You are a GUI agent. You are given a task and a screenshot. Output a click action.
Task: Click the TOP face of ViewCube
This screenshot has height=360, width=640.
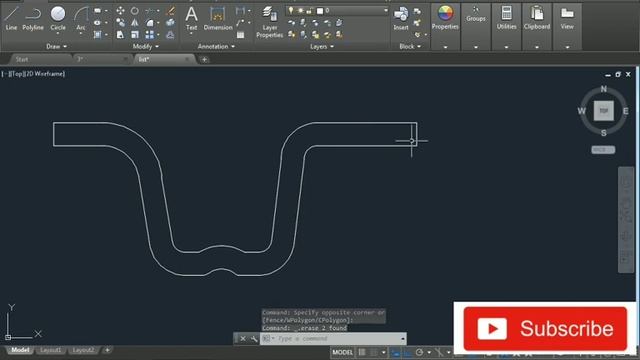point(604,111)
